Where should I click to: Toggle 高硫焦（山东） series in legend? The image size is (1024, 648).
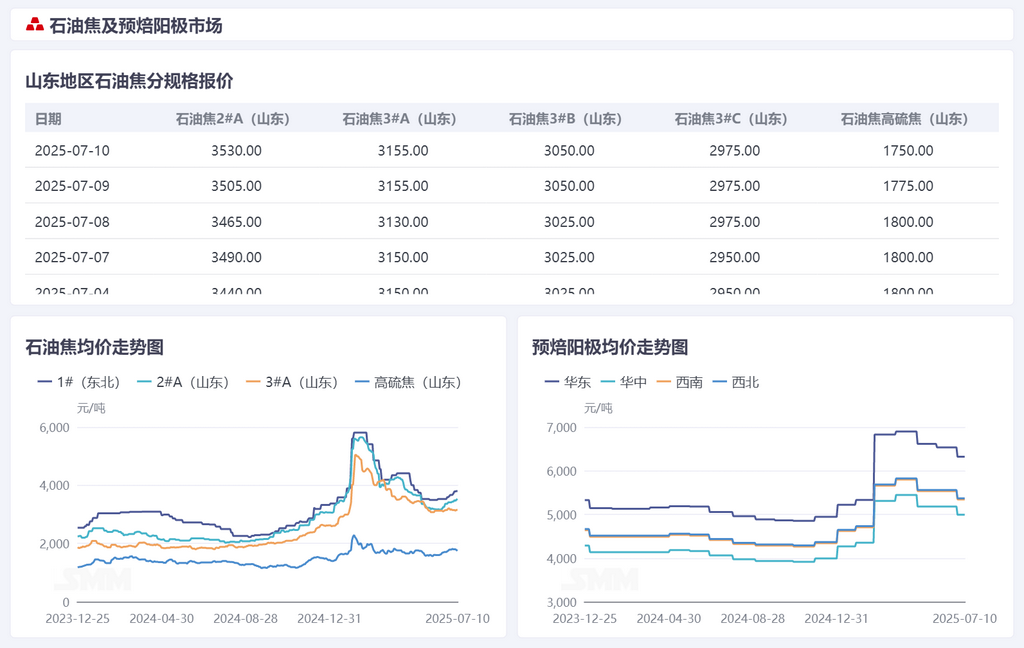point(408,382)
